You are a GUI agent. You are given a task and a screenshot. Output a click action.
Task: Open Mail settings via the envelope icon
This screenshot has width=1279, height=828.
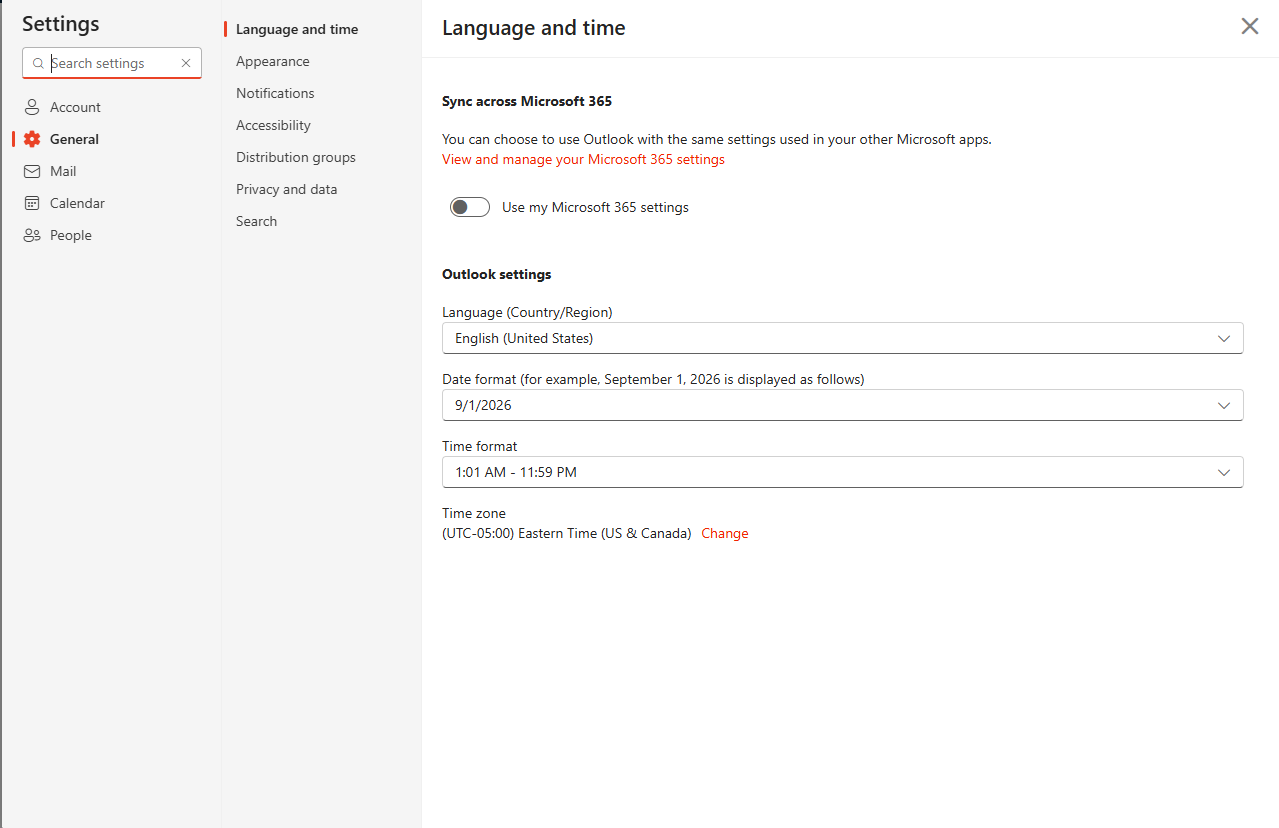tap(33, 170)
